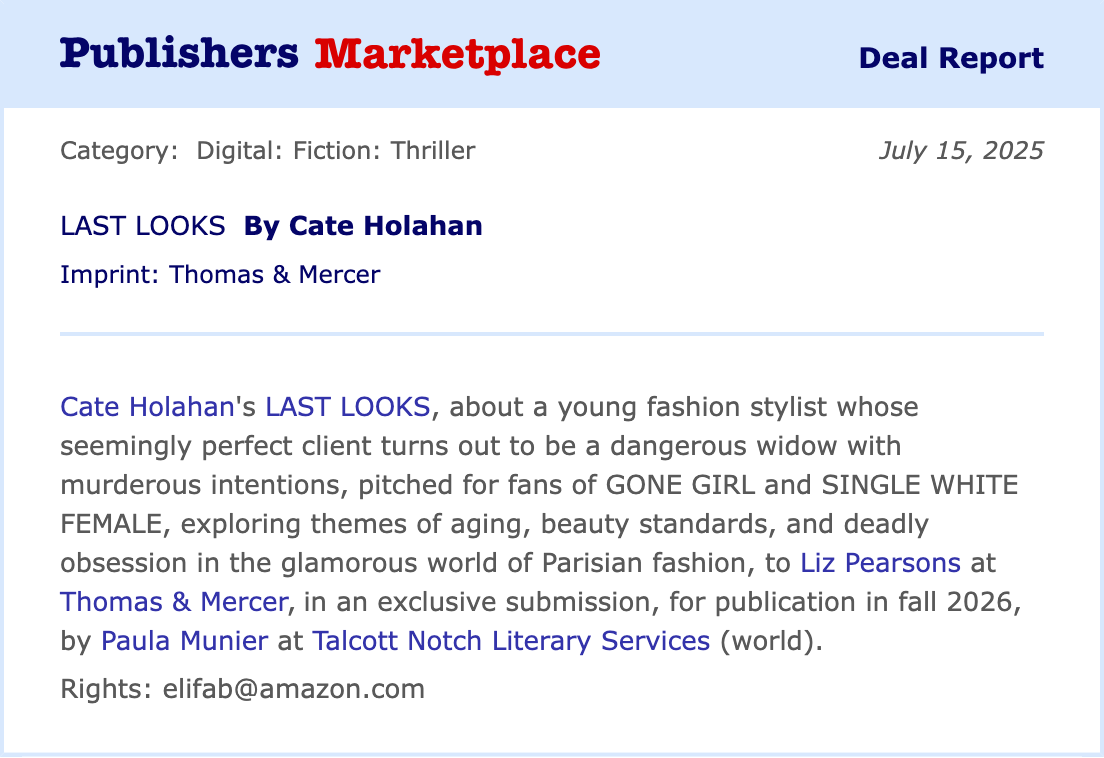The width and height of the screenshot is (1104, 758).
Task: Click the July 15, 2025 date
Action: point(961,151)
